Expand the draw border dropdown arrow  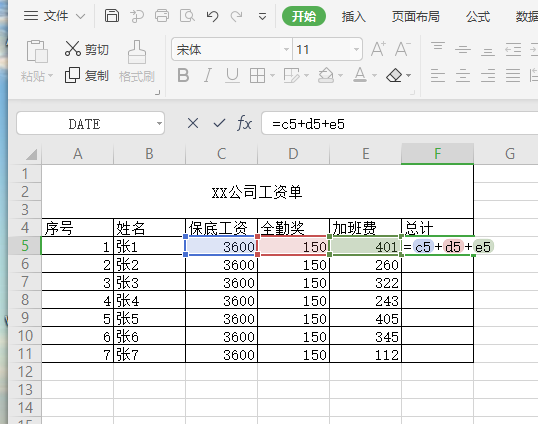click(306, 75)
